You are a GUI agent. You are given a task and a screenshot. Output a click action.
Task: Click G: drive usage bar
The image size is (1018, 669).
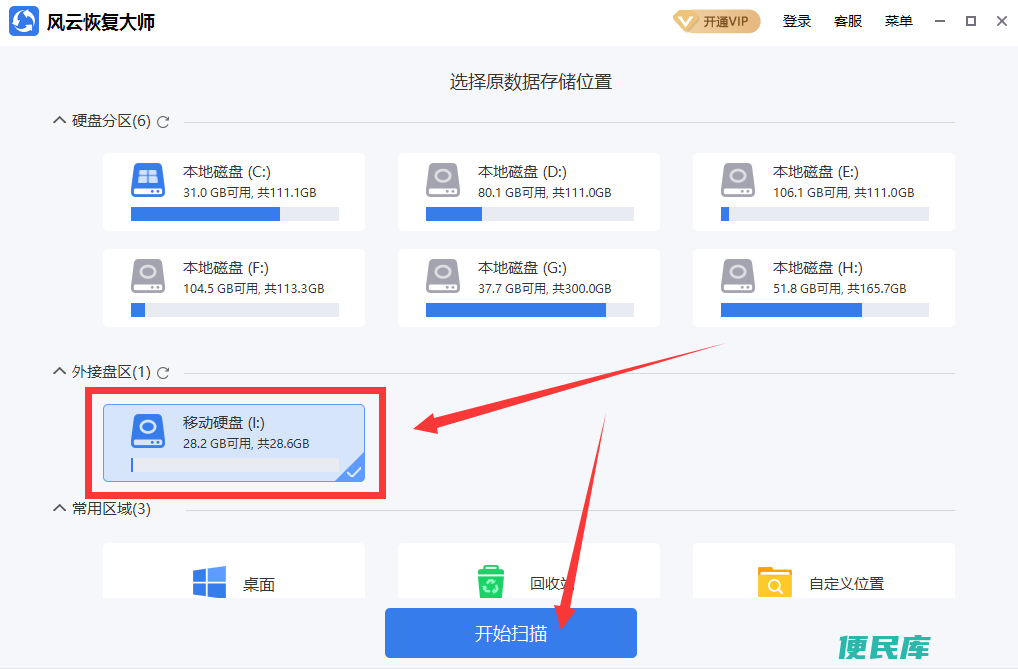click(530, 310)
